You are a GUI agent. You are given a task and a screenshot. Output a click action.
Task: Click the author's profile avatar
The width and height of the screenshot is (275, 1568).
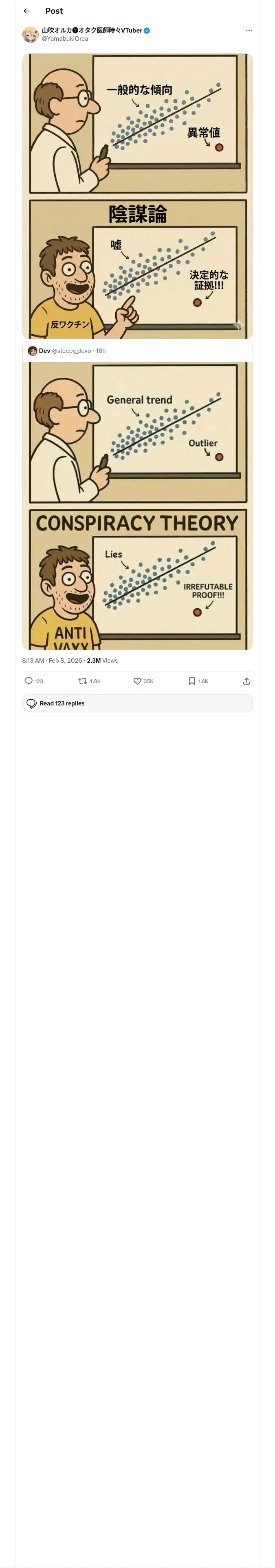pyautogui.click(x=31, y=34)
